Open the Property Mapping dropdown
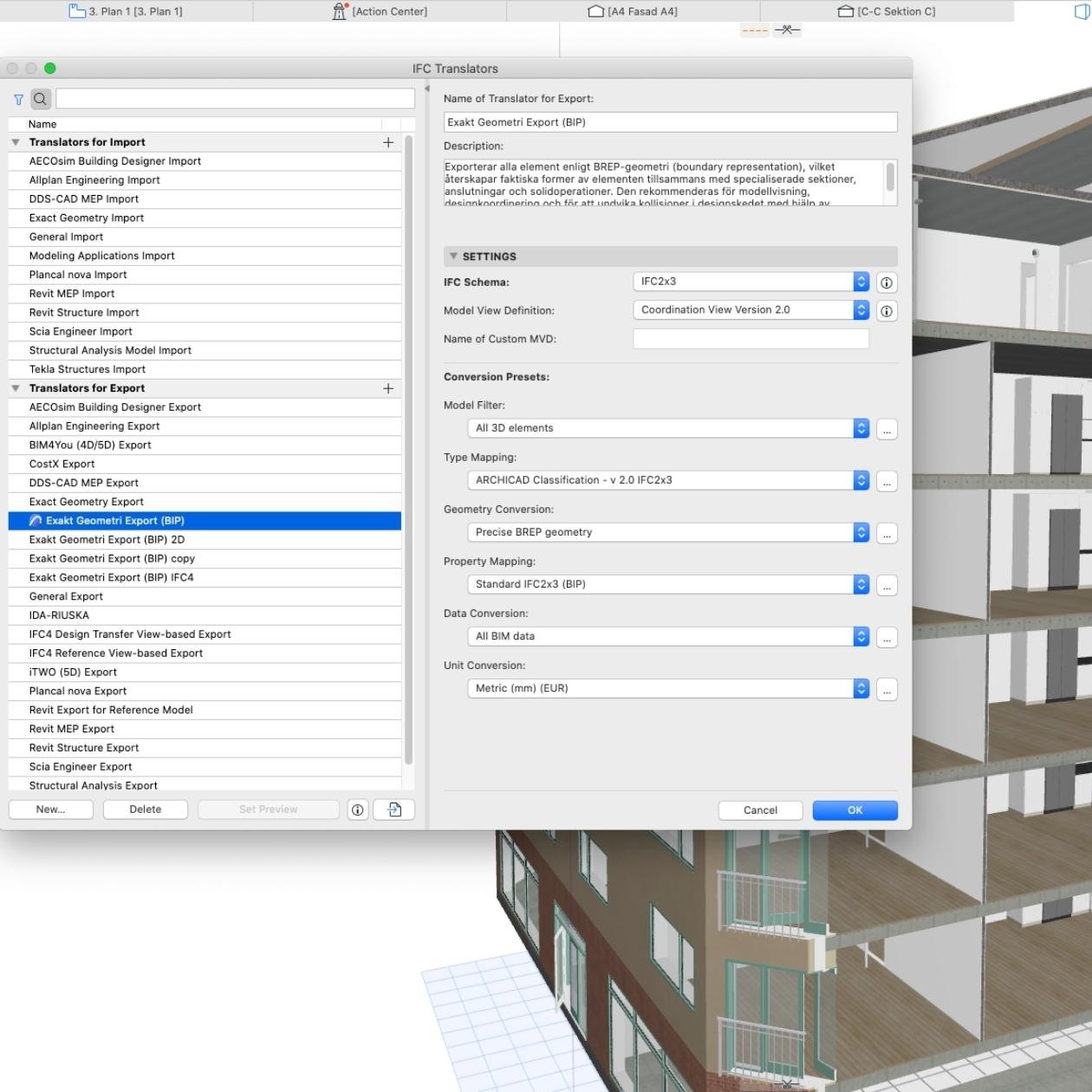The image size is (1092, 1092). click(x=667, y=584)
